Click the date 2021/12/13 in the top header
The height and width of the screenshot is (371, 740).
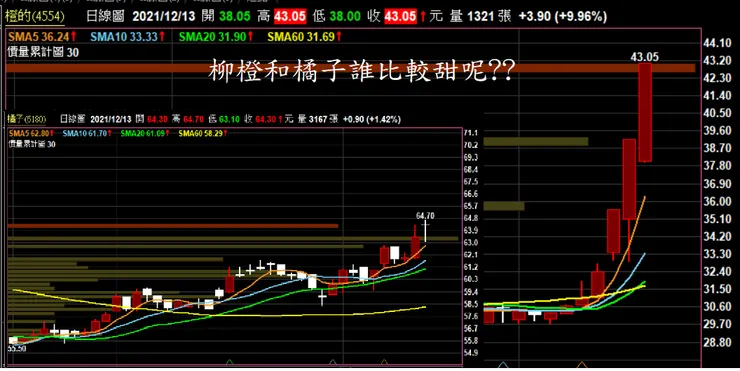[164, 17]
